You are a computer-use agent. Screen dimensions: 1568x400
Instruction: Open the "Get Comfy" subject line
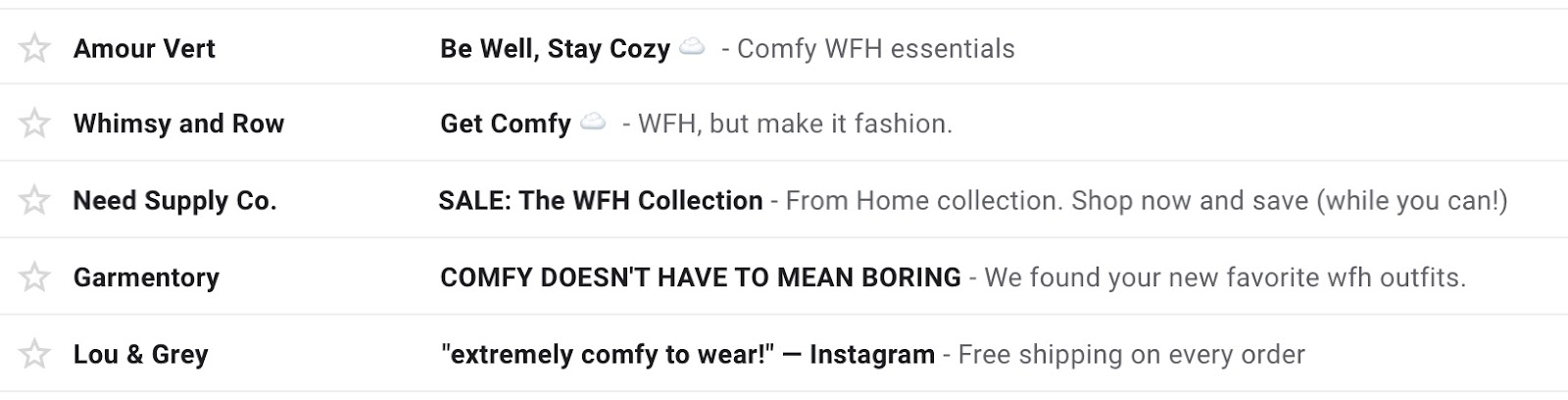point(505,125)
